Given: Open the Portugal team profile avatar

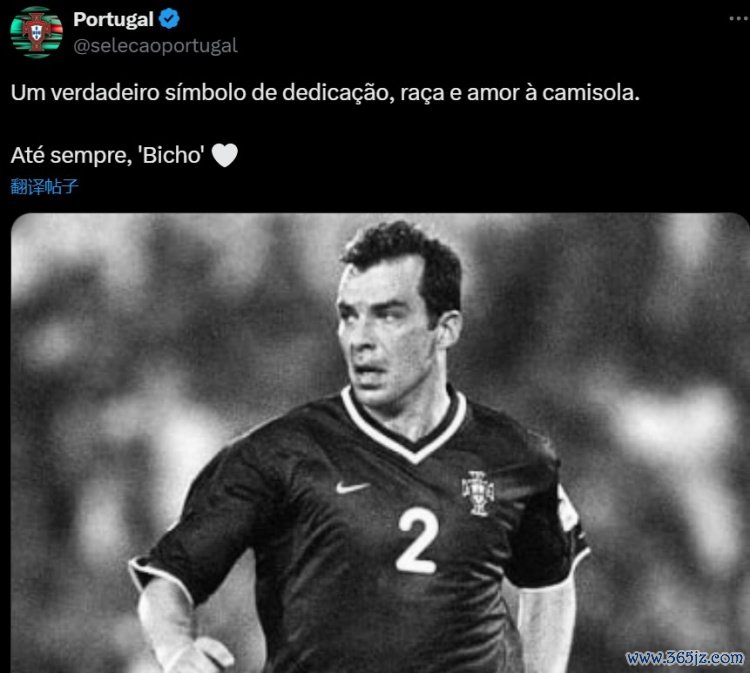Looking at the screenshot, I should [36, 32].
